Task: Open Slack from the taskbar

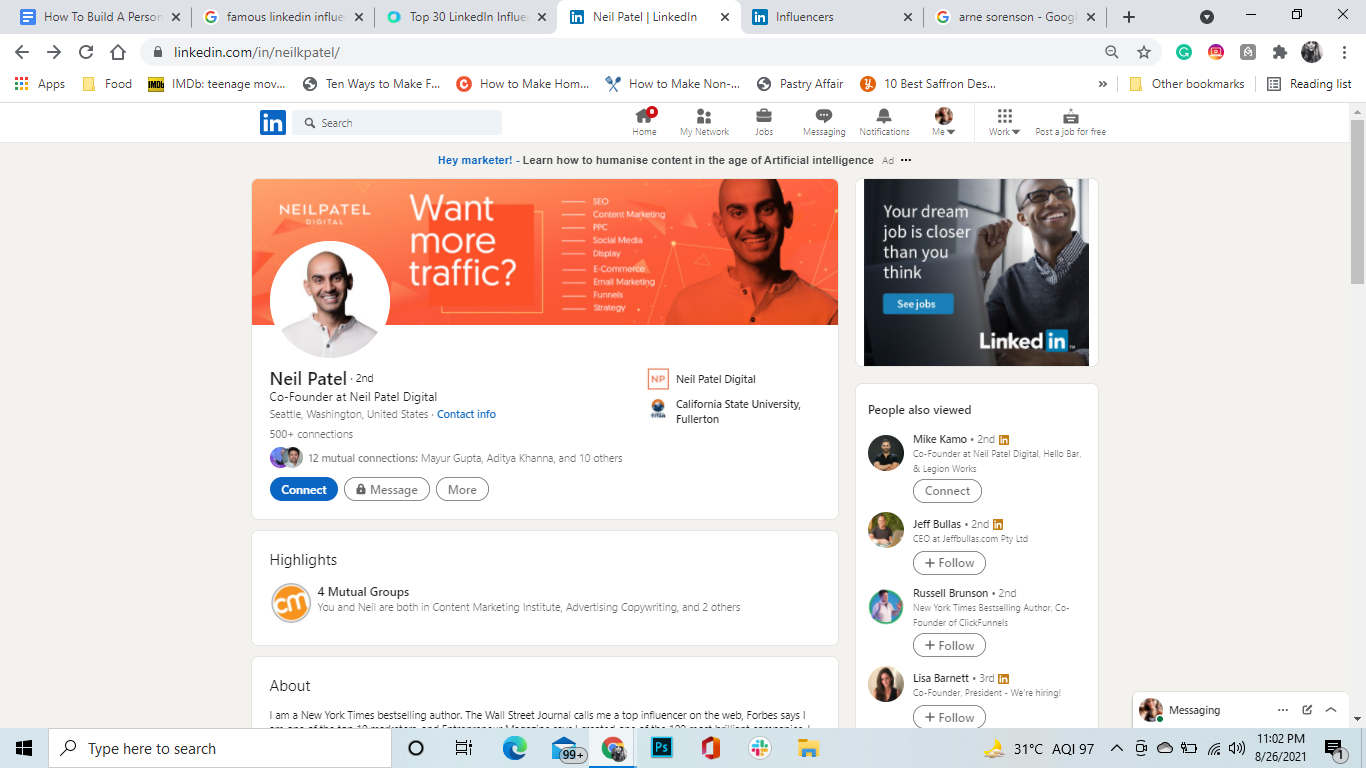Action: (x=760, y=748)
